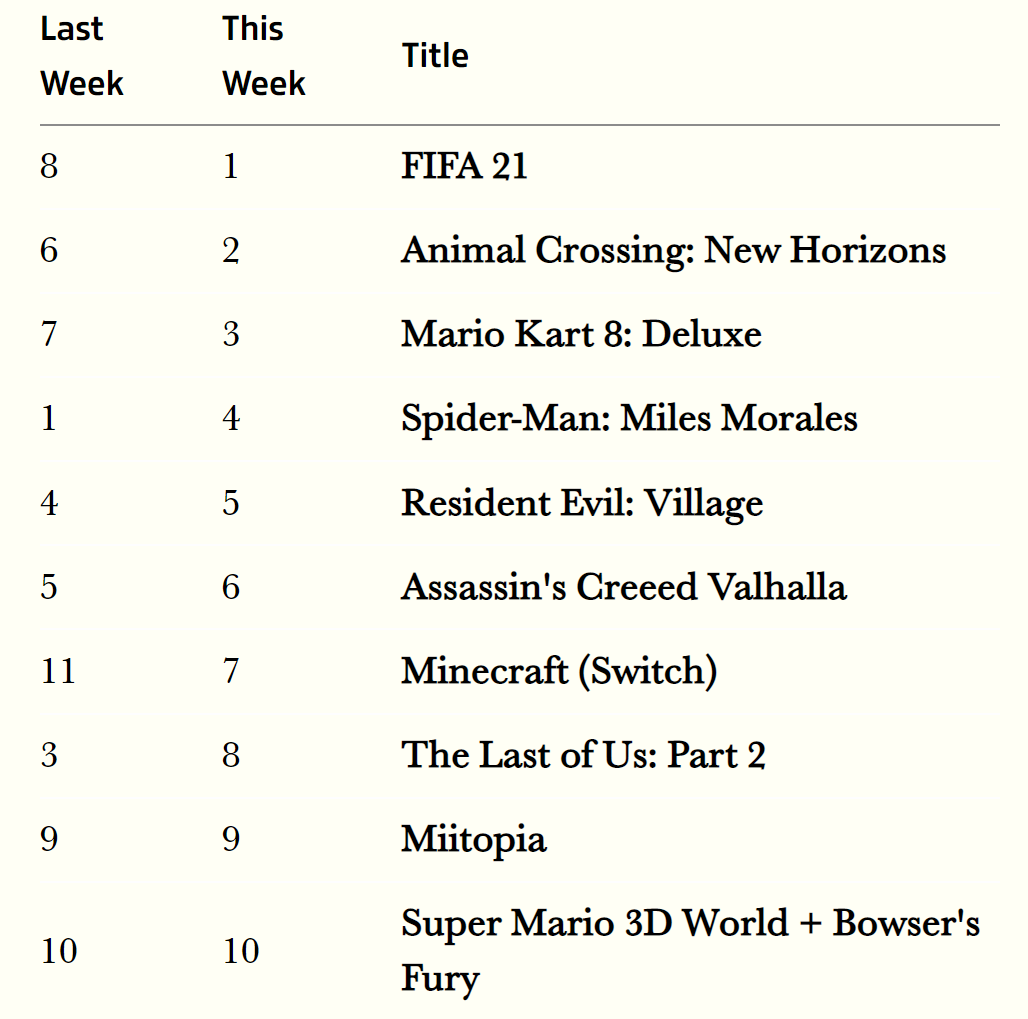Select Assassin's Creed Valhalla title
Image resolution: width=1028 pixels, height=1019 pixels.
click(624, 587)
